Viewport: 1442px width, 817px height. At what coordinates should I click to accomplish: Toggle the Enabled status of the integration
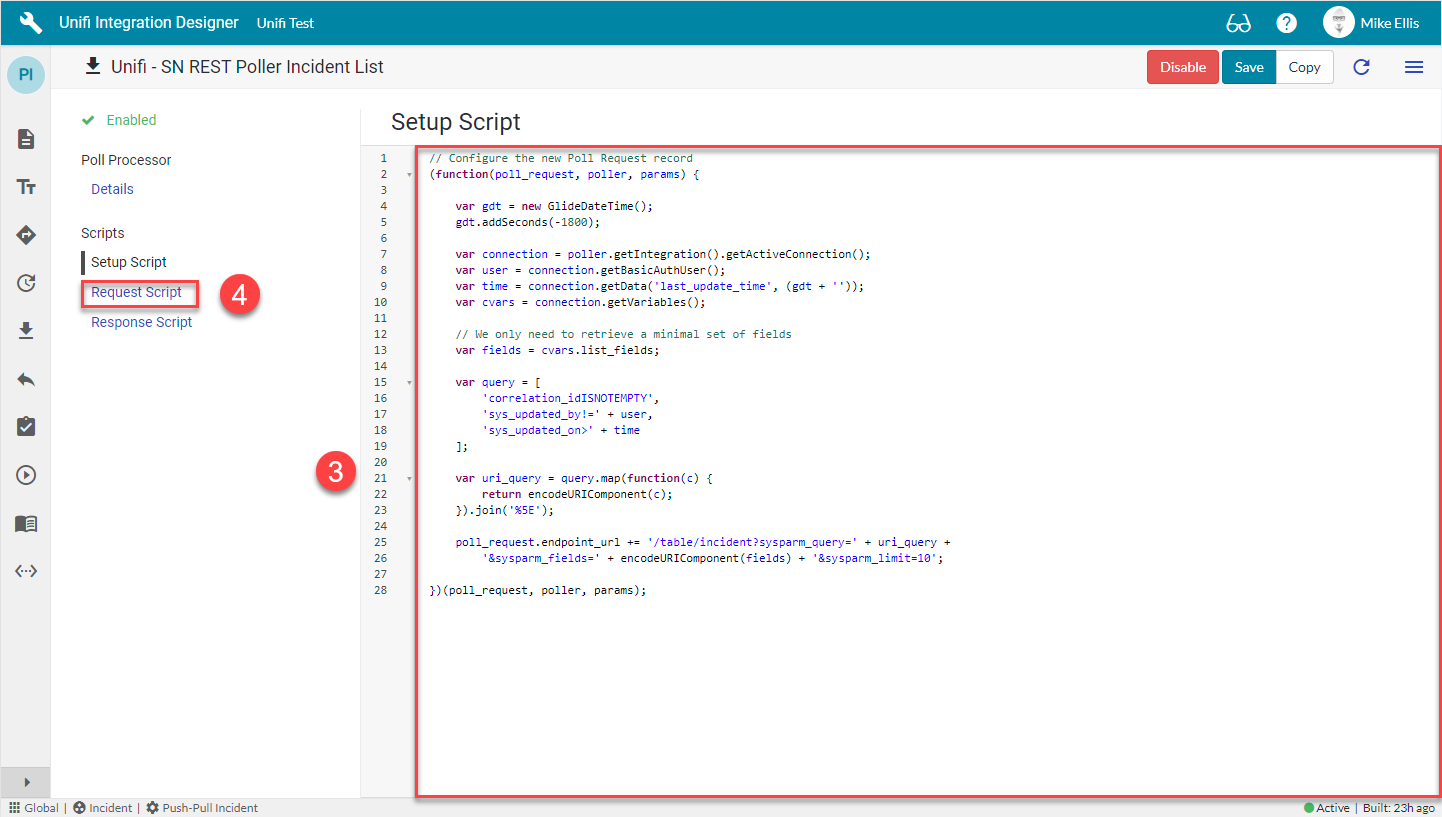tap(119, 119)
